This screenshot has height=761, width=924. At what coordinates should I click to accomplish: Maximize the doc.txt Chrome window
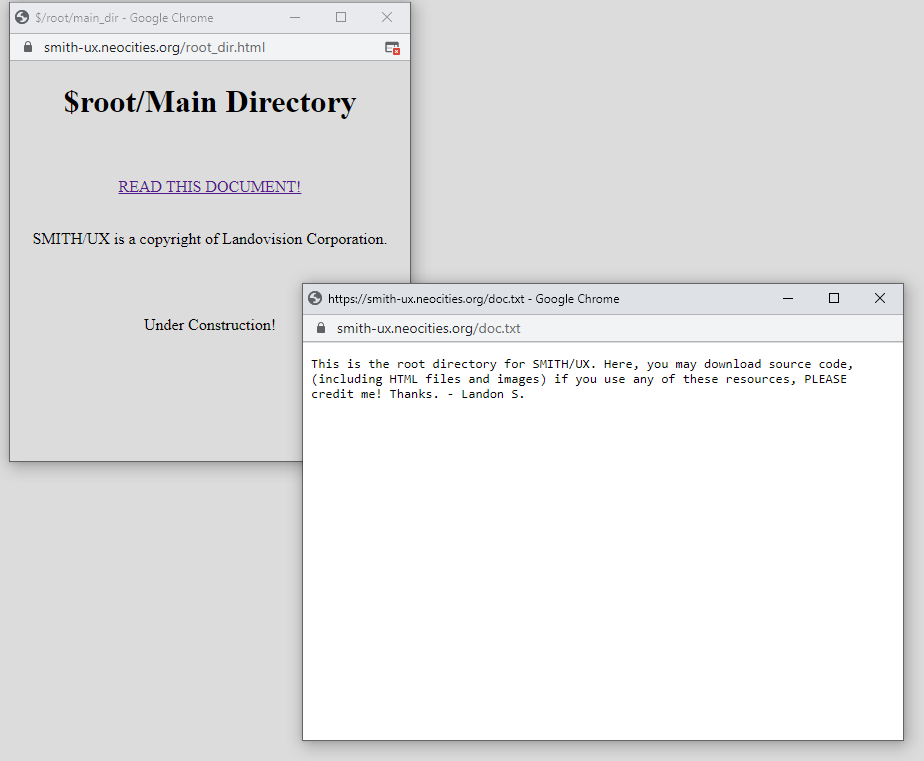coord(834,298)
